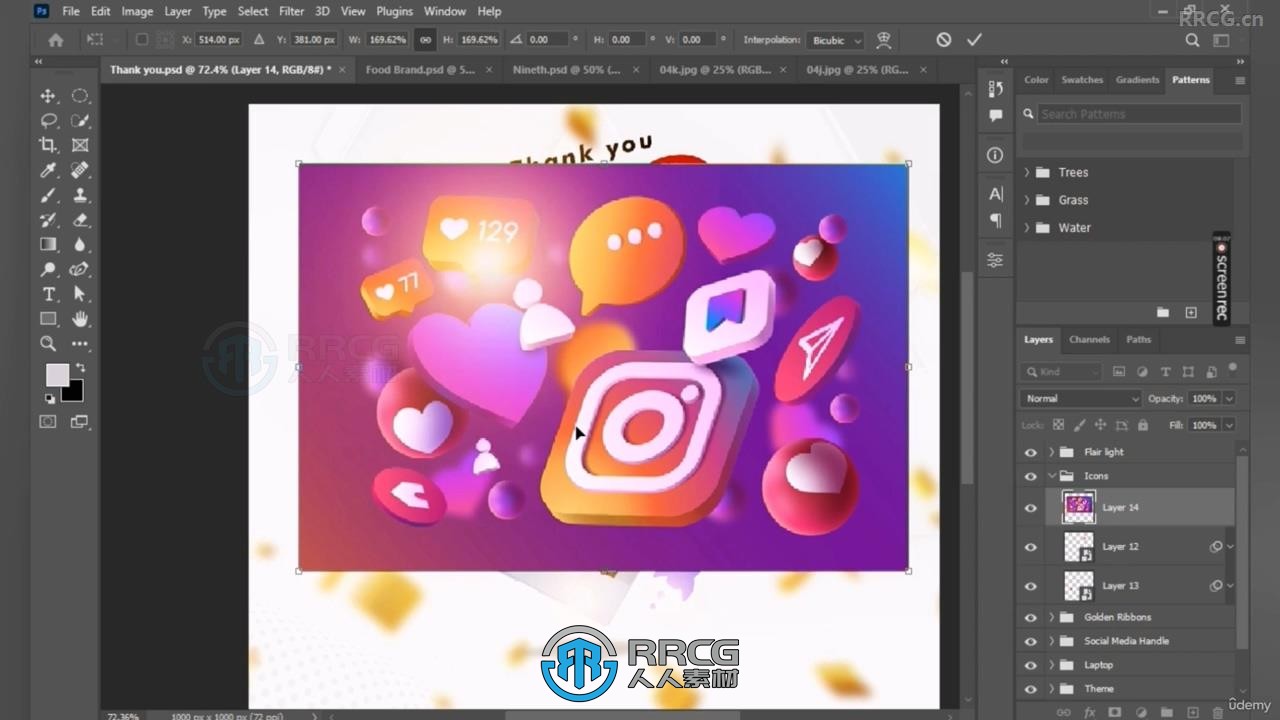
Task: Select the Move tool
Action: 48,96
